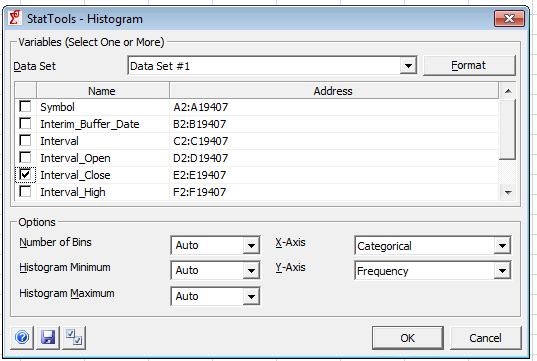537x361 pixels.
Task: Expand the Histogram Maximum dropdown
Action: (x=251, y=296)
